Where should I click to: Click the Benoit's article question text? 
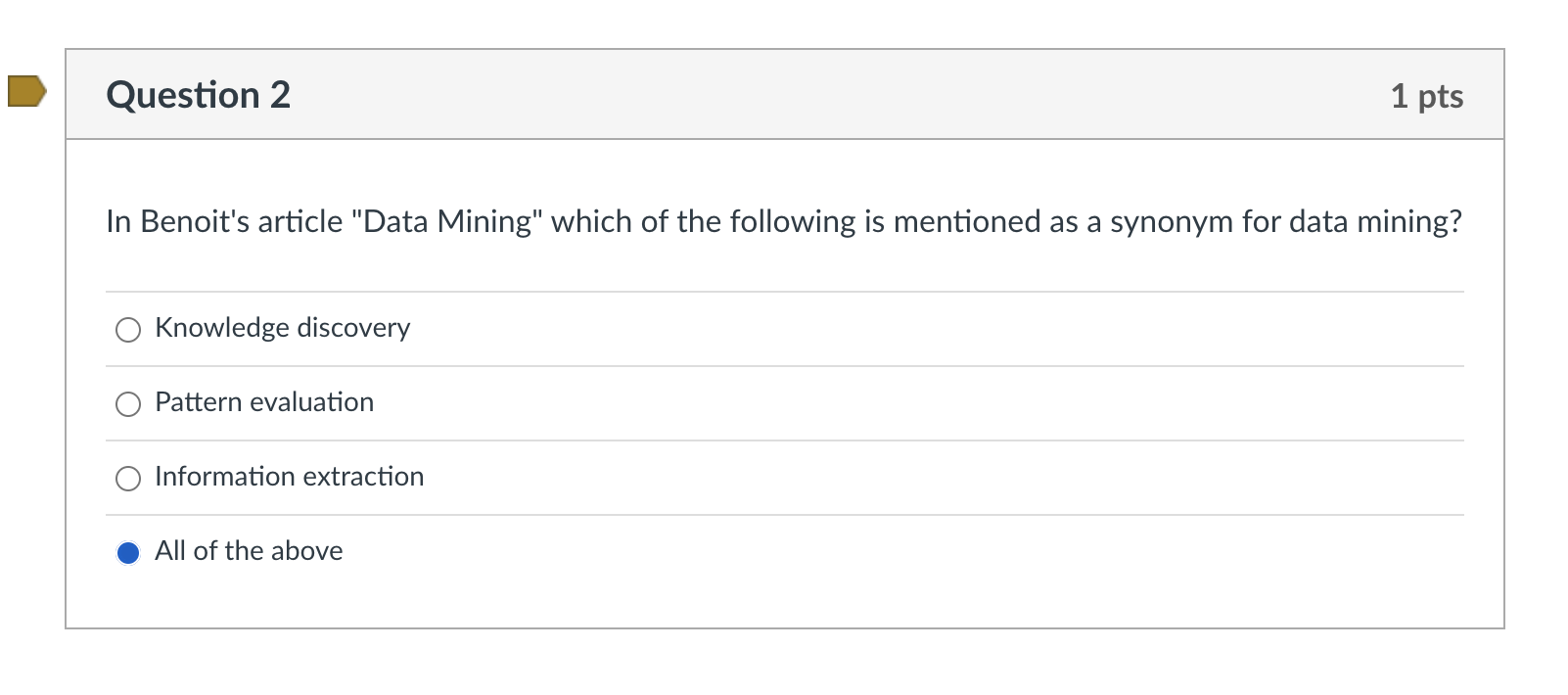point(784,222)
